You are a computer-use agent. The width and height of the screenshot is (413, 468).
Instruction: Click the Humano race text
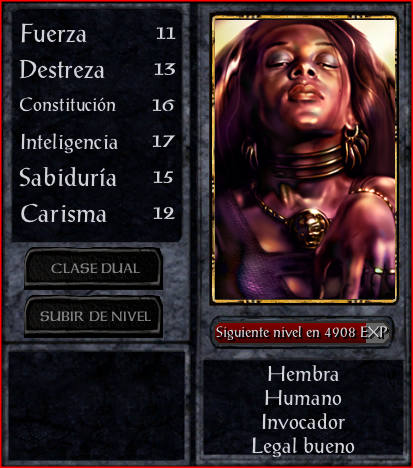(303, 398)
